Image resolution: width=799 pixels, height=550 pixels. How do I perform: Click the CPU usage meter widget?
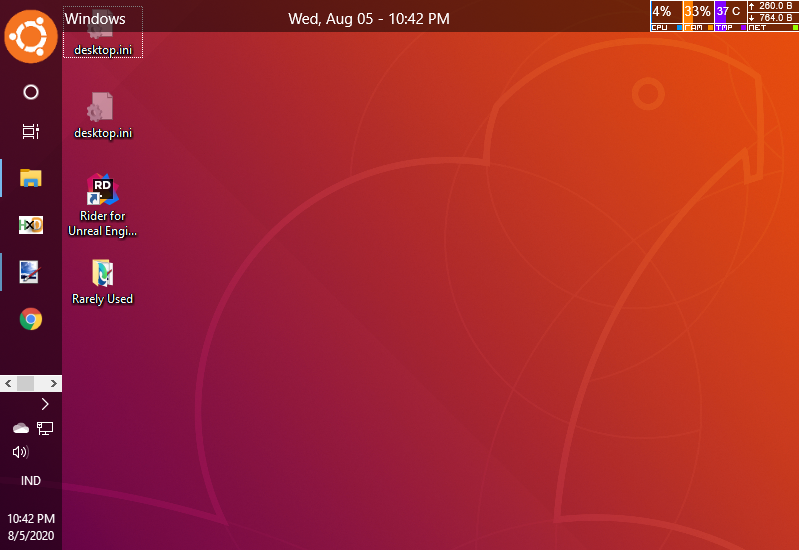[x=667, y=16]
